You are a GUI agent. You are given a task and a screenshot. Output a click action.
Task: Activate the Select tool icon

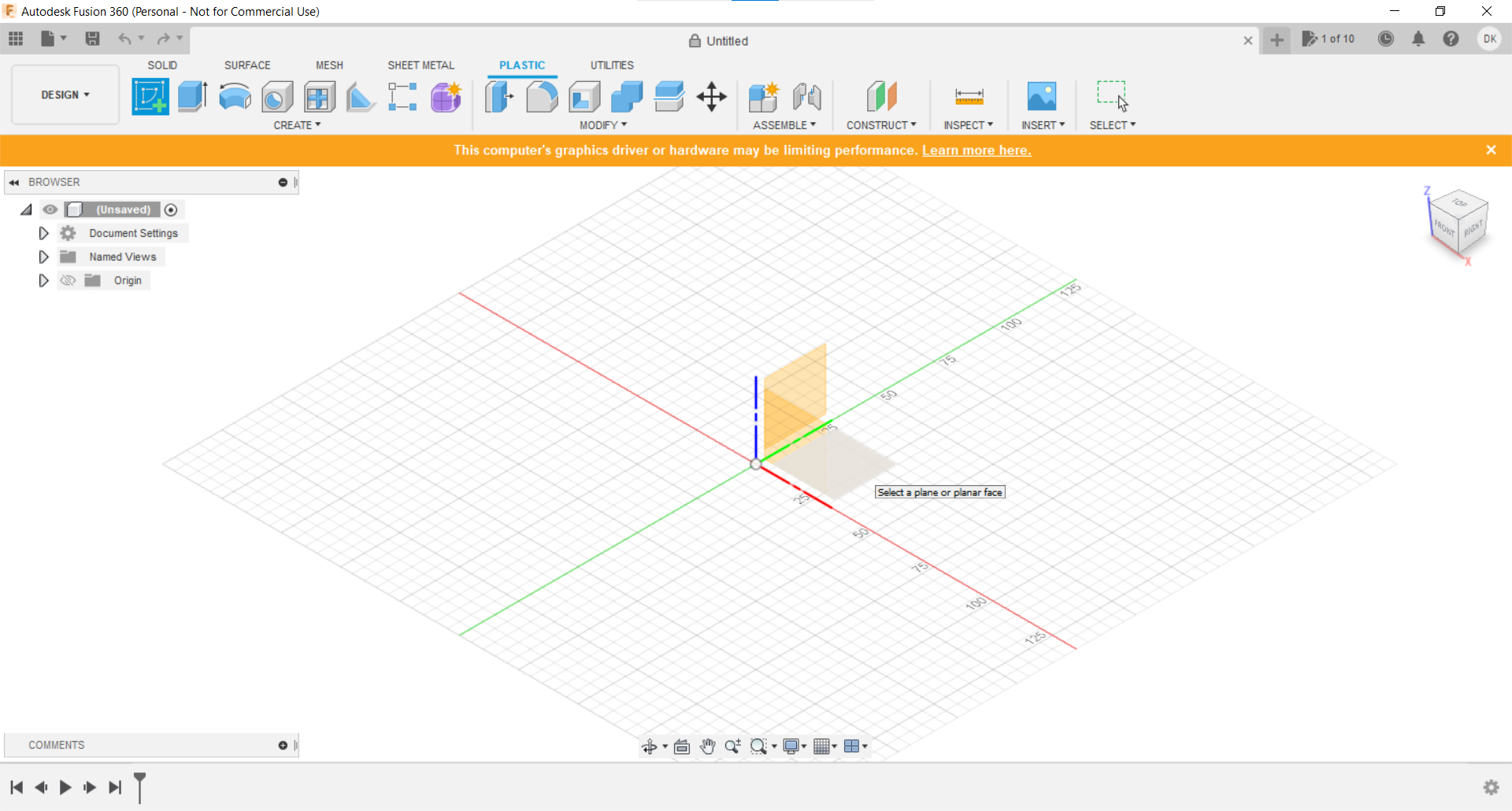[x=1113, y=95]
